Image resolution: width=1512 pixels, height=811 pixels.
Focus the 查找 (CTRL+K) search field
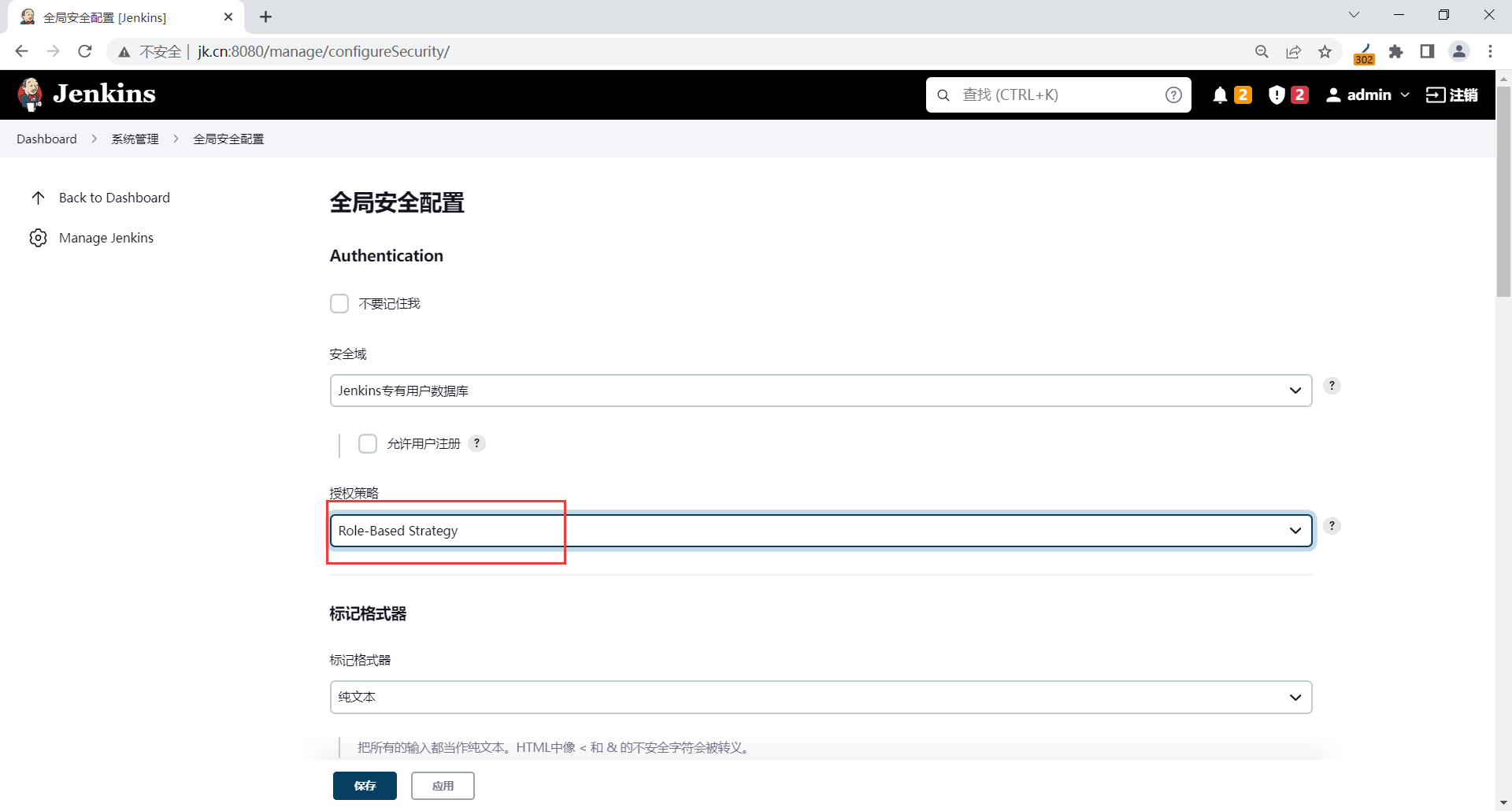1058,95
